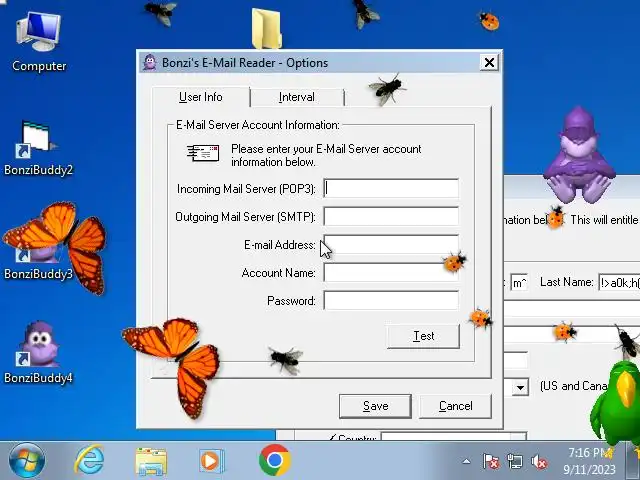640x480 pixels.
Task: Open the Windows Start menu
Action: tap(27, 461)
